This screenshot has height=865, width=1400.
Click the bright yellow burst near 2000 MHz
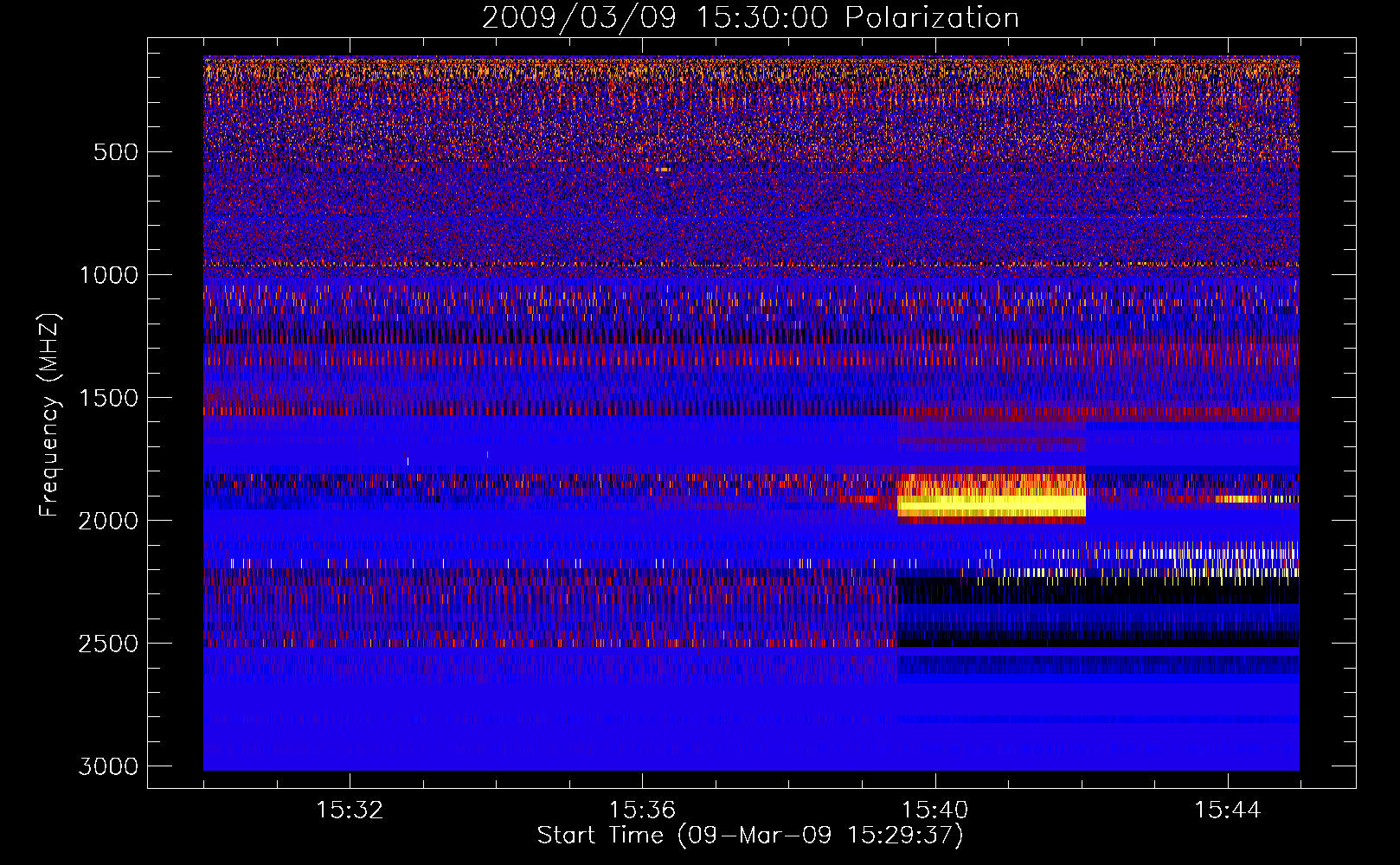pos(992,503)
